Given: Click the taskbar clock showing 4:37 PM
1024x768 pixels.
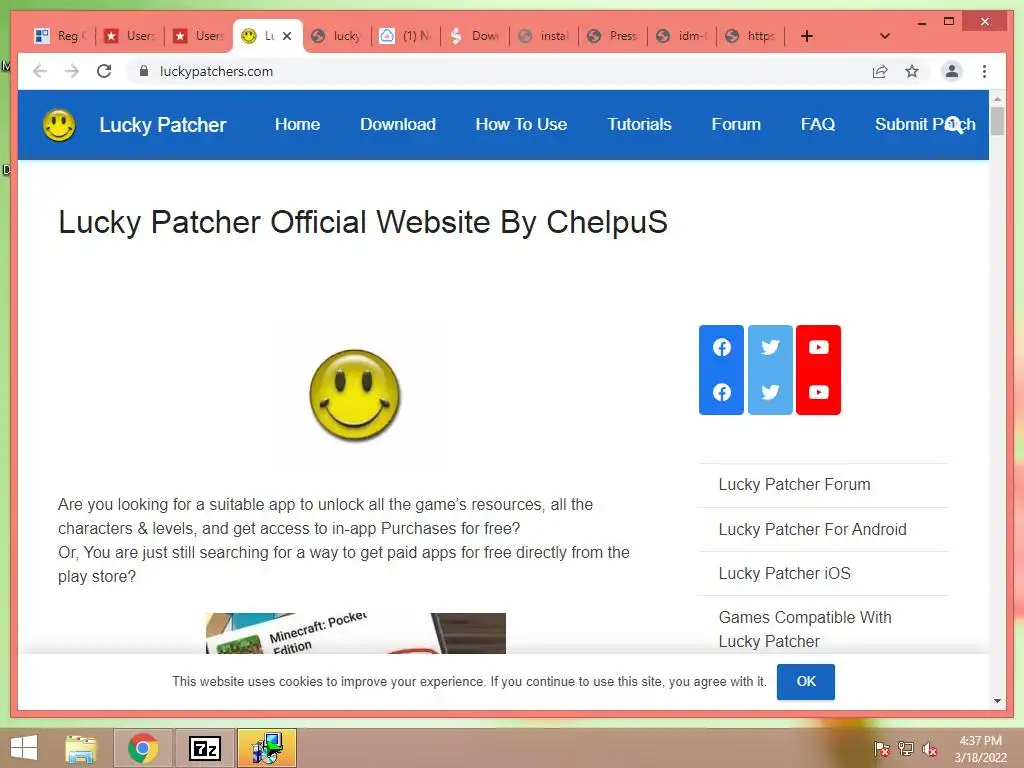Looking at the screenshot, I should click(980, 749).
